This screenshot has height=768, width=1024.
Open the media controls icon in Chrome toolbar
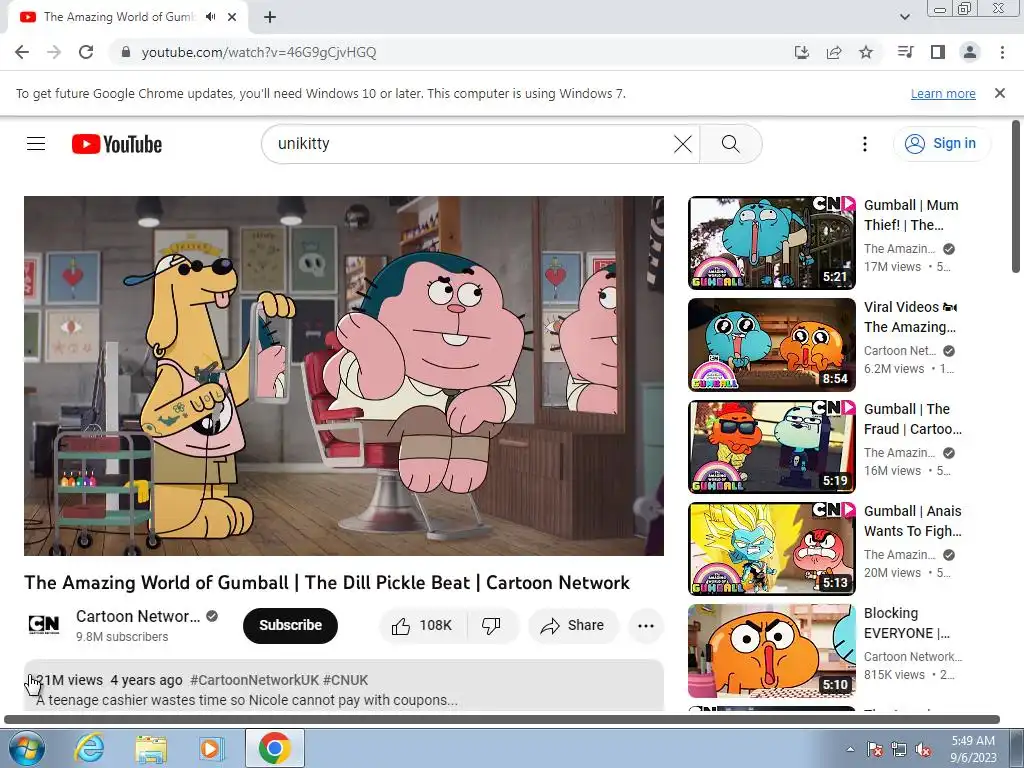905,52
